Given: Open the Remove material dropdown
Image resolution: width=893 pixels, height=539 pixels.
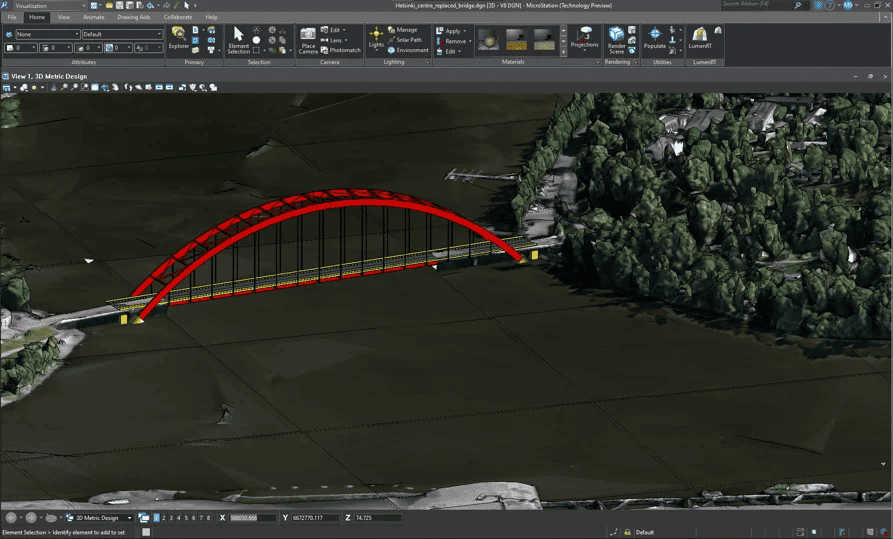Looking at the screenshot, I should coord(454,41).
